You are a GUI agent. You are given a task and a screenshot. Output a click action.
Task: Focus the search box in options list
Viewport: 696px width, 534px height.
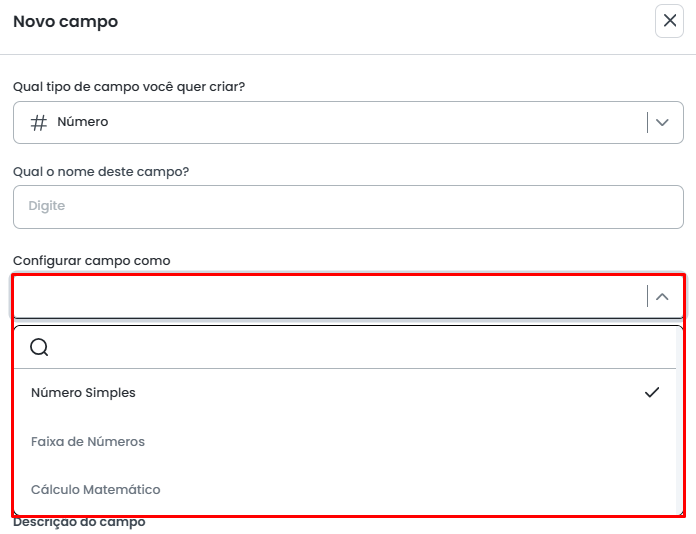pyautogui.click(x=360, y=347)
